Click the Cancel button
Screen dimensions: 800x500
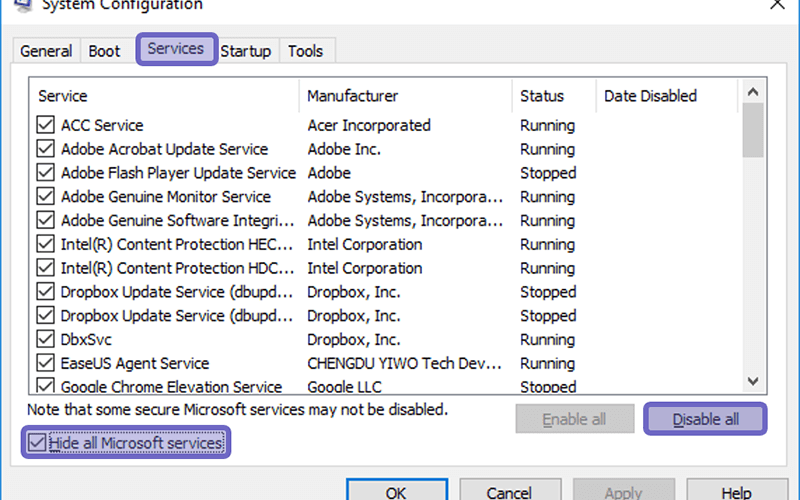pos(510,492)
